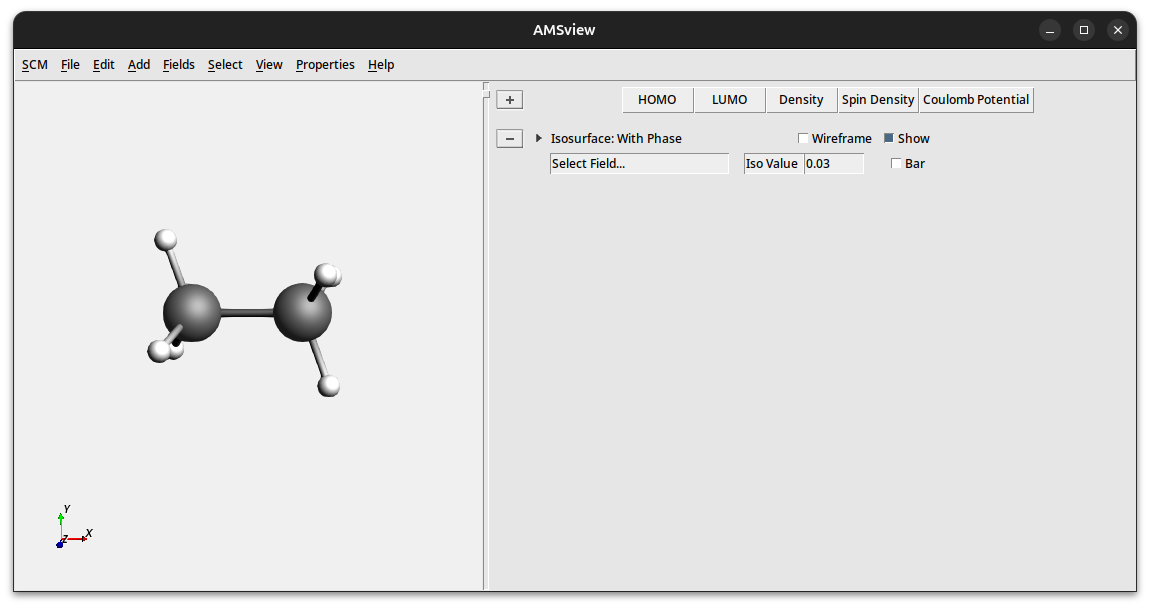The width and height of the screenshot is (1150, 608).
Task: Enable the Bar checkbox
Action: 896,164
